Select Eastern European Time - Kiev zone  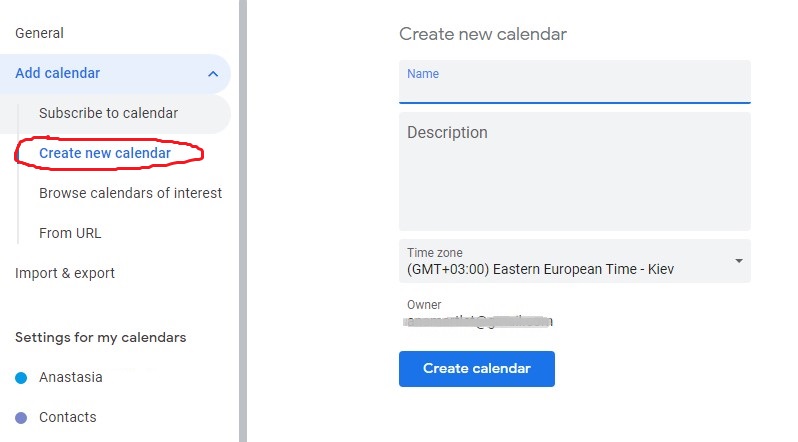click(x=540, y=269)
